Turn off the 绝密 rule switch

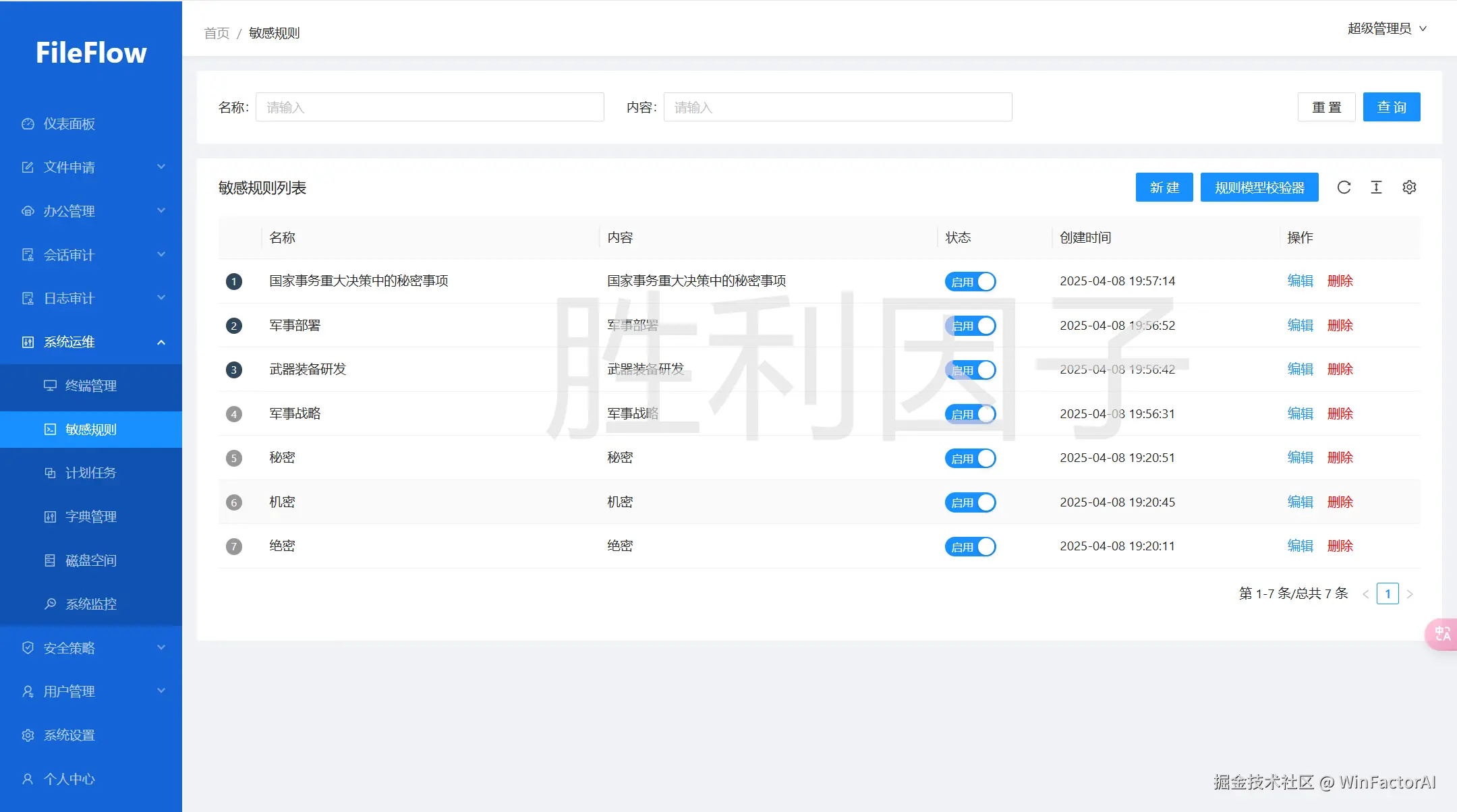pyautogui.click(x=970, y=546)
